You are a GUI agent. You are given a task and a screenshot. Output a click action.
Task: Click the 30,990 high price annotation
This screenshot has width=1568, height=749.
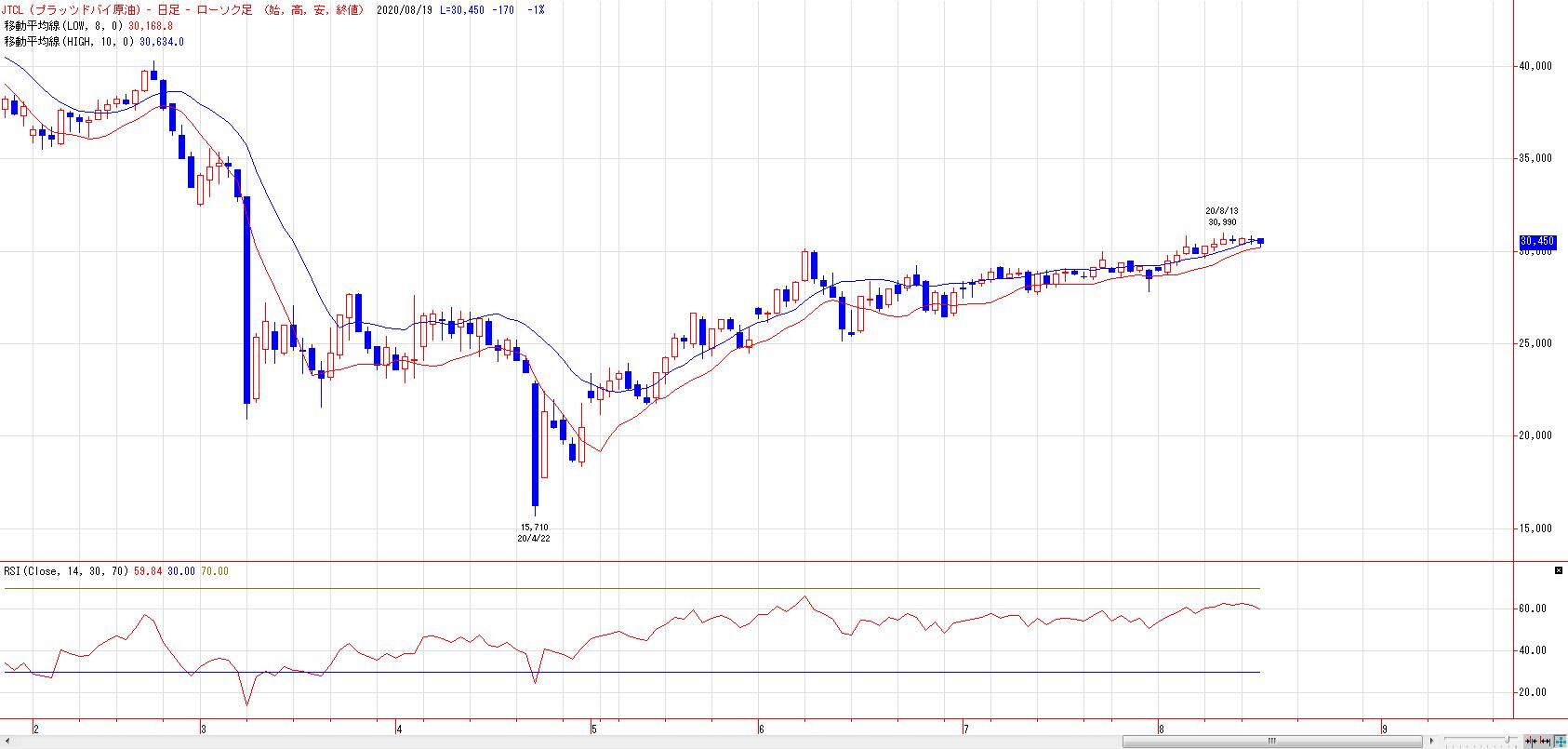1222,222
